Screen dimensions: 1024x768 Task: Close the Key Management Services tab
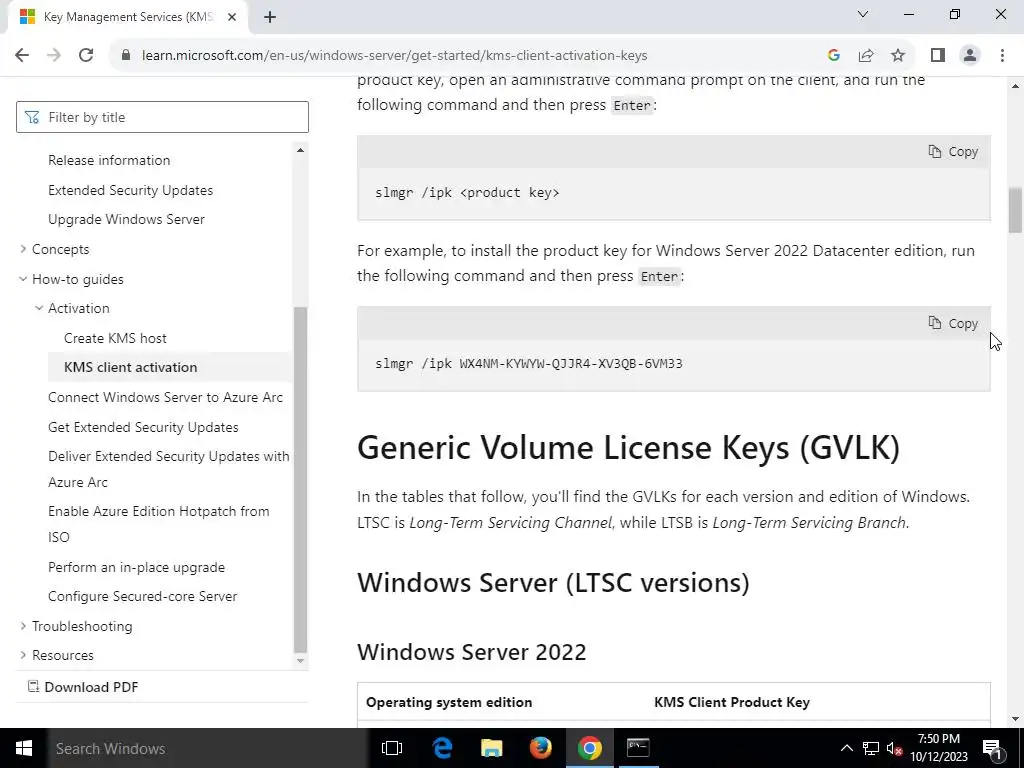pos(232,17)
